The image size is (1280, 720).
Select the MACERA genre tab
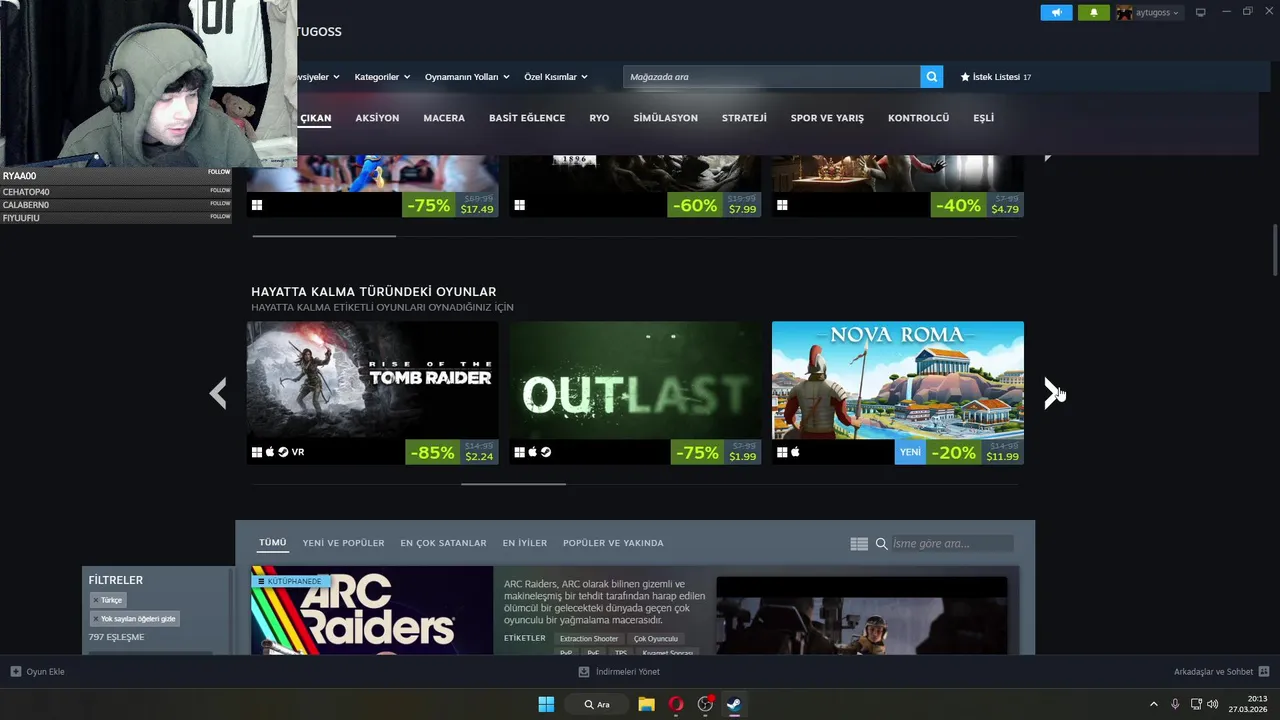tap(444, 118)
